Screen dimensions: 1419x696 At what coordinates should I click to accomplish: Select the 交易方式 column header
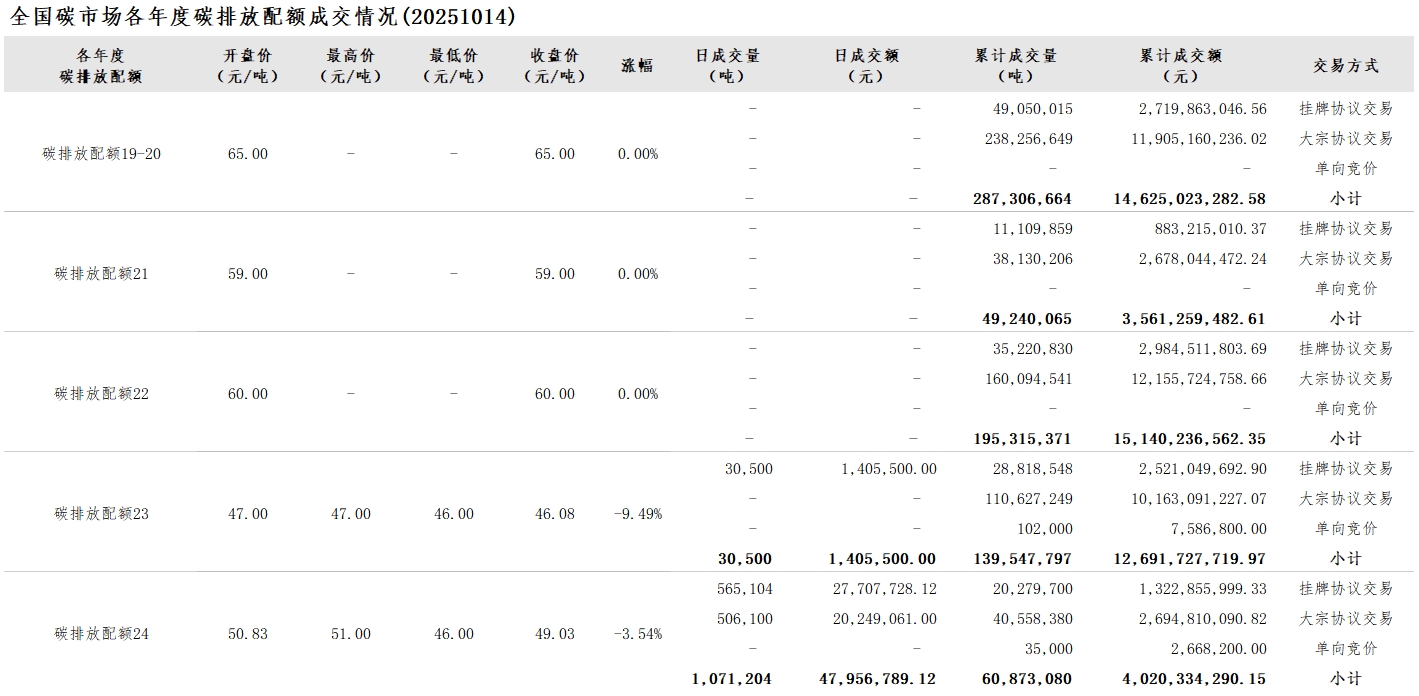[x=1345, y=65]
